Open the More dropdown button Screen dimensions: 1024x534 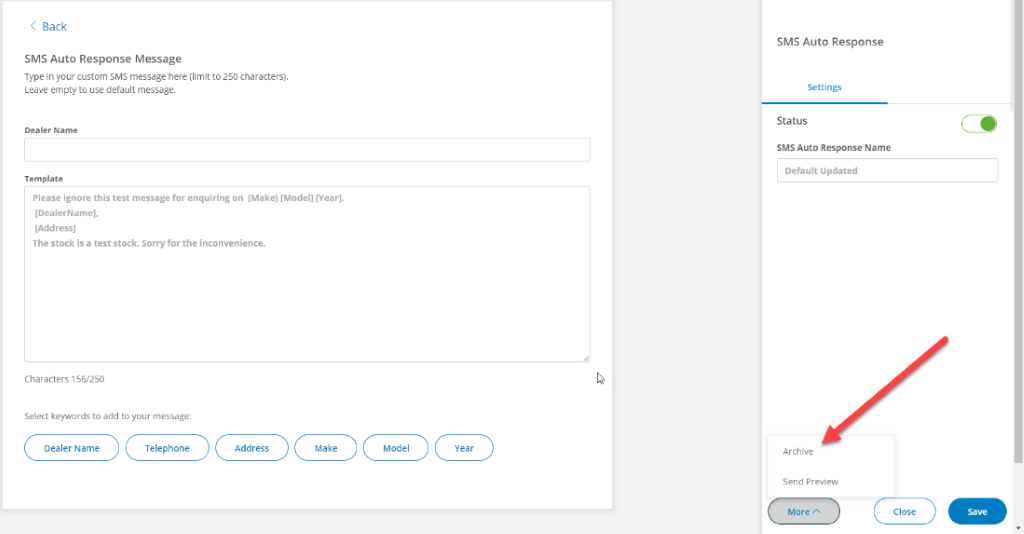pos(803,511)
